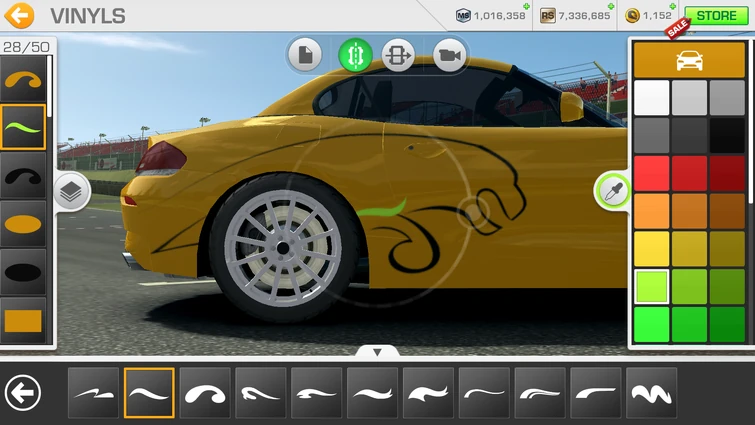Viewport: 755px width, 425px height.
Task: Pick medium lime middle swatch
Action: [689, 286]
